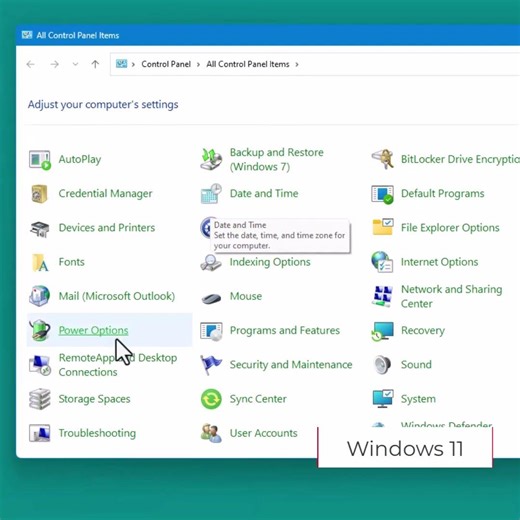
Task: Select the Control Panel breadcrumb
Action: 166,64
